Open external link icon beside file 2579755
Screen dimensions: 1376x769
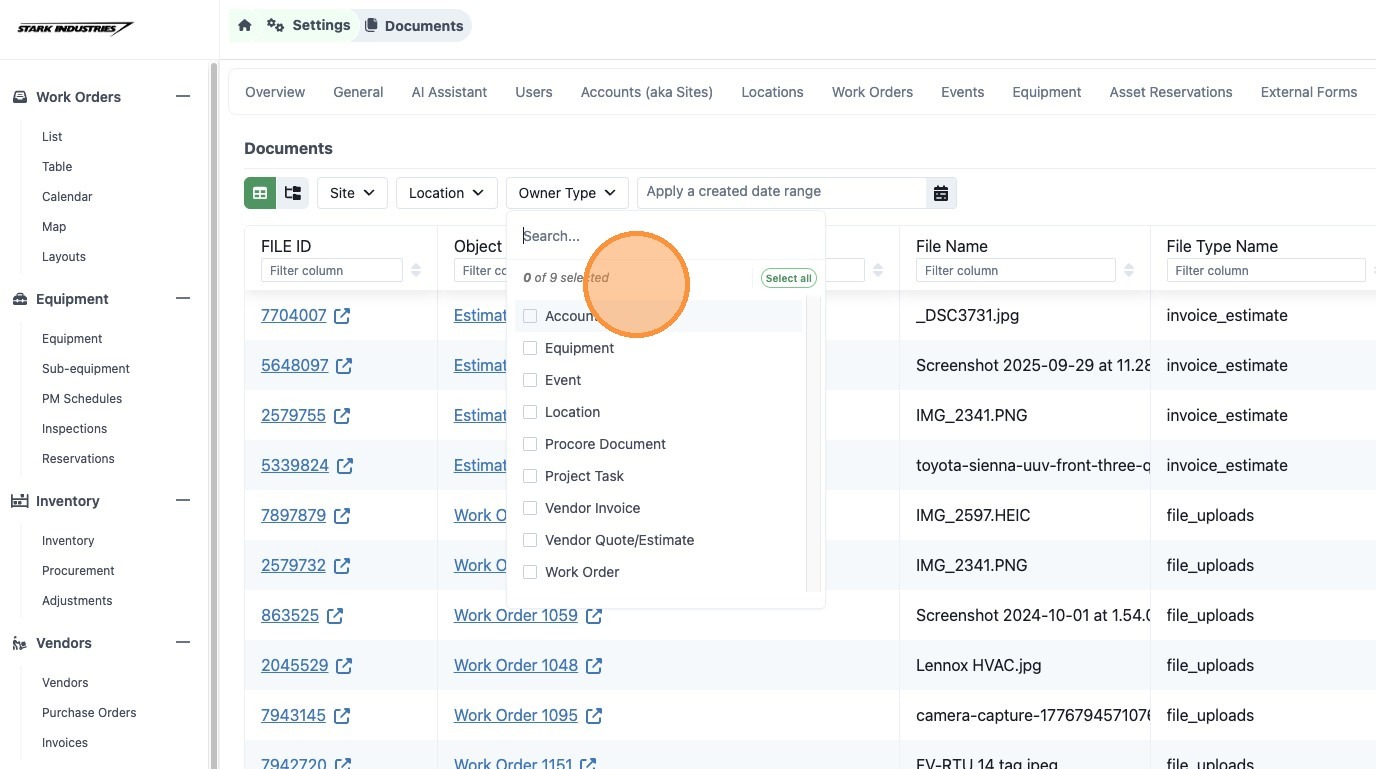point(342,416)
